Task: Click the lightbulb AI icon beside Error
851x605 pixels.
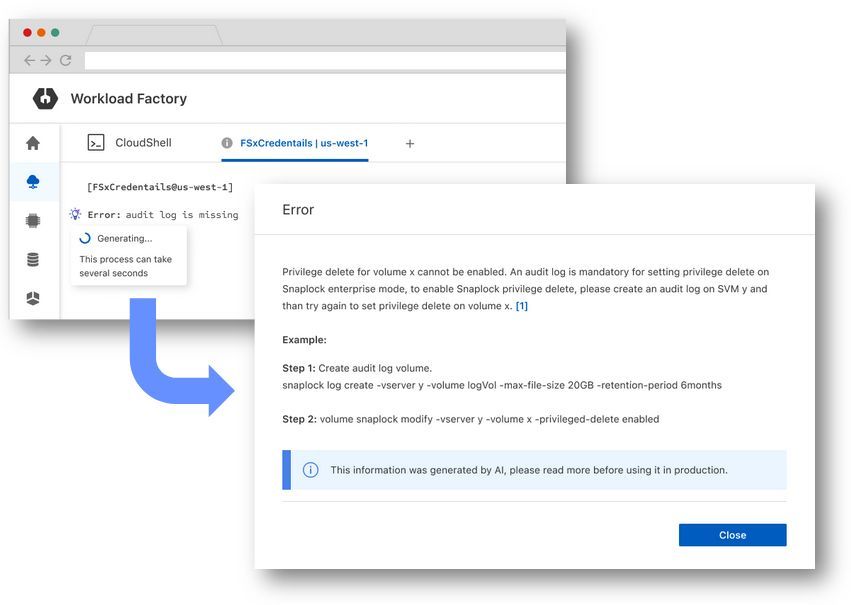Action: (75, 214)
